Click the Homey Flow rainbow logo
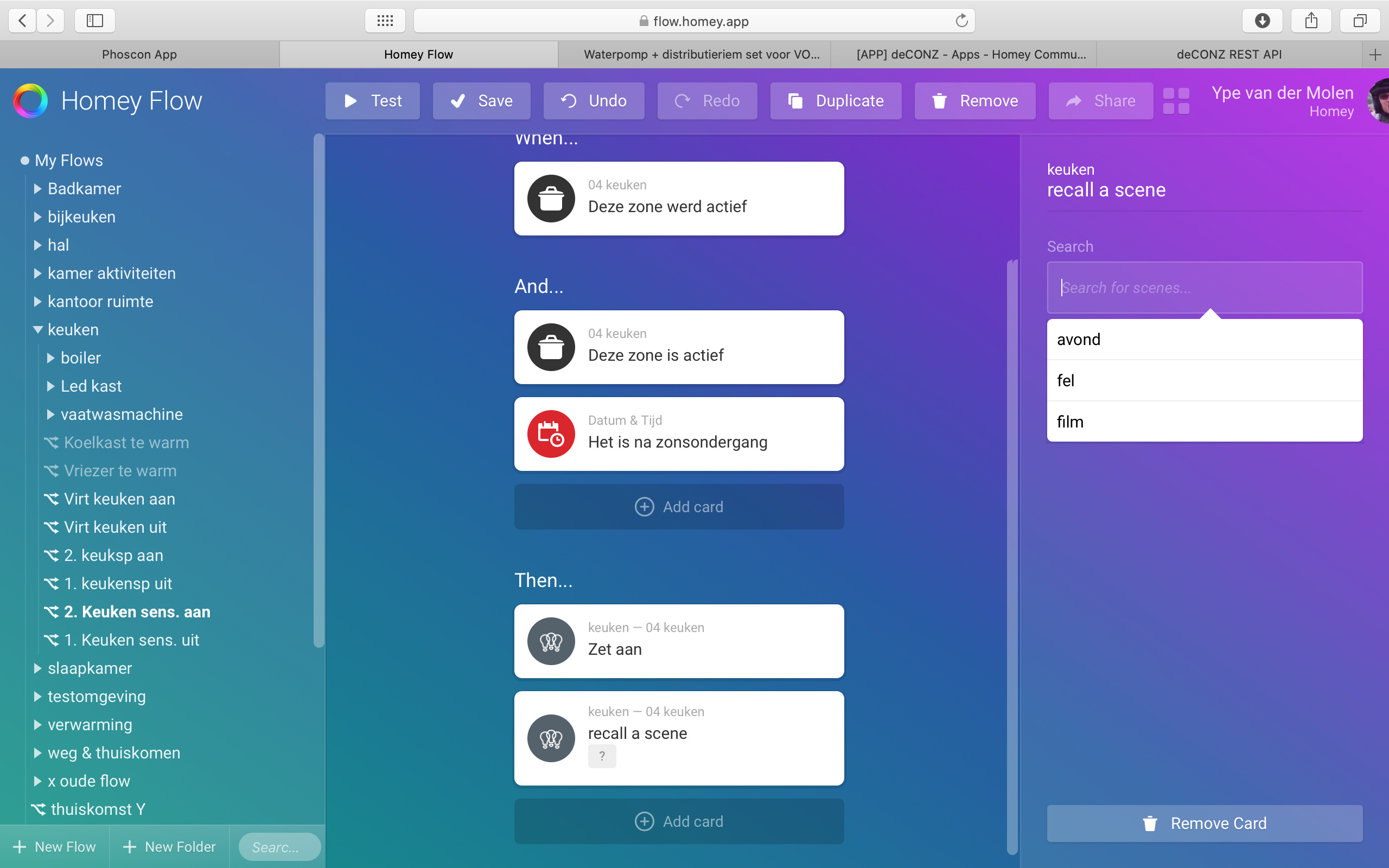The image size is (1389, 868). coord(30,101)
